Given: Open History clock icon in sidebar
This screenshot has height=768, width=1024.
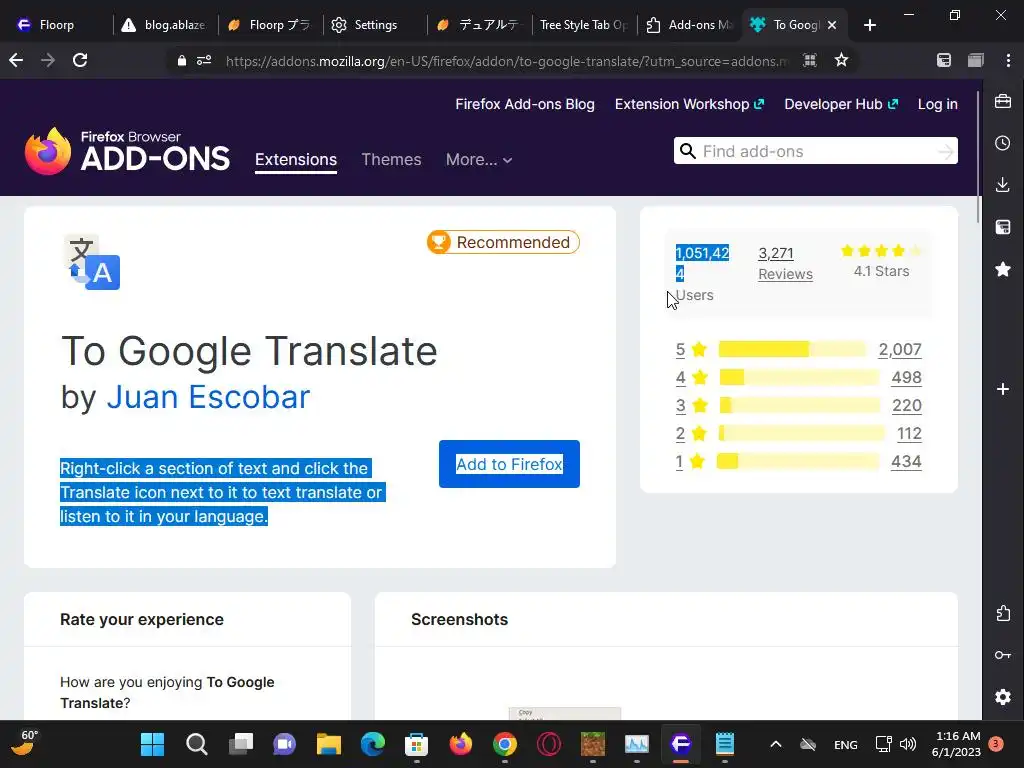Looking at the screenshot, I should (1003, 143).
